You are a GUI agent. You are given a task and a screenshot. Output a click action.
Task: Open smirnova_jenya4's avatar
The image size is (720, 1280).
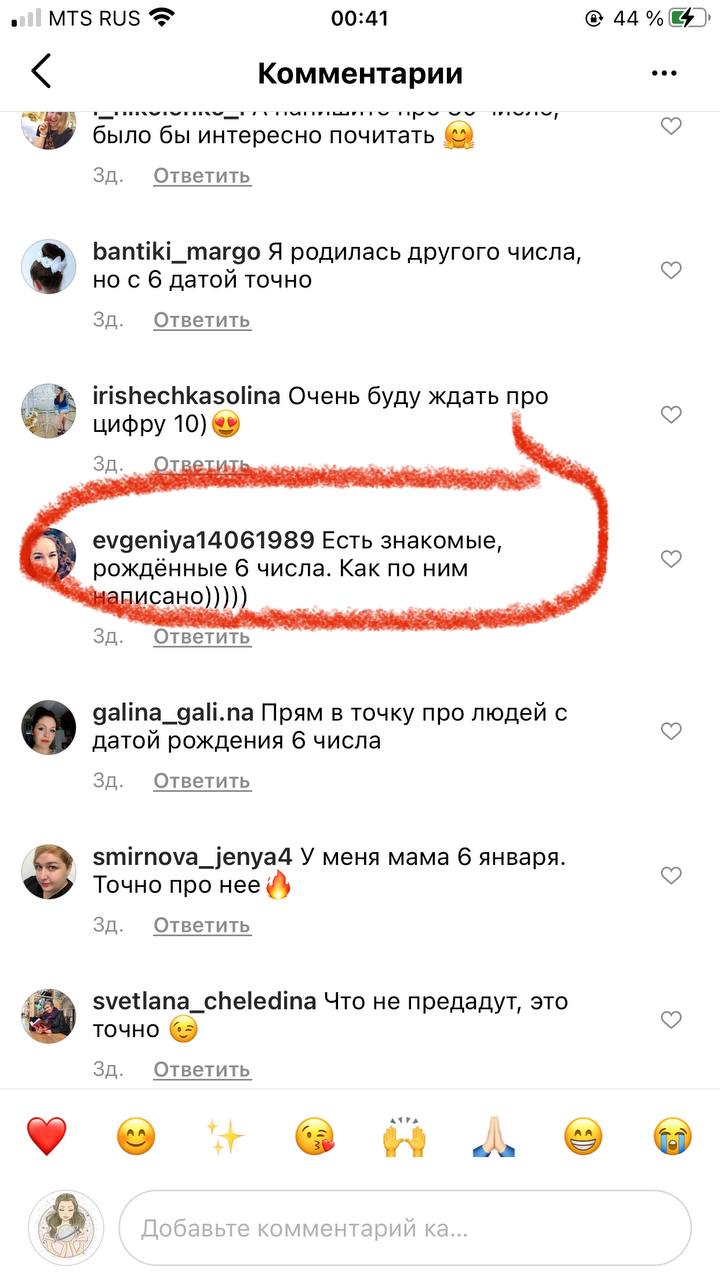pyautogui.click(x=49, y=871)
